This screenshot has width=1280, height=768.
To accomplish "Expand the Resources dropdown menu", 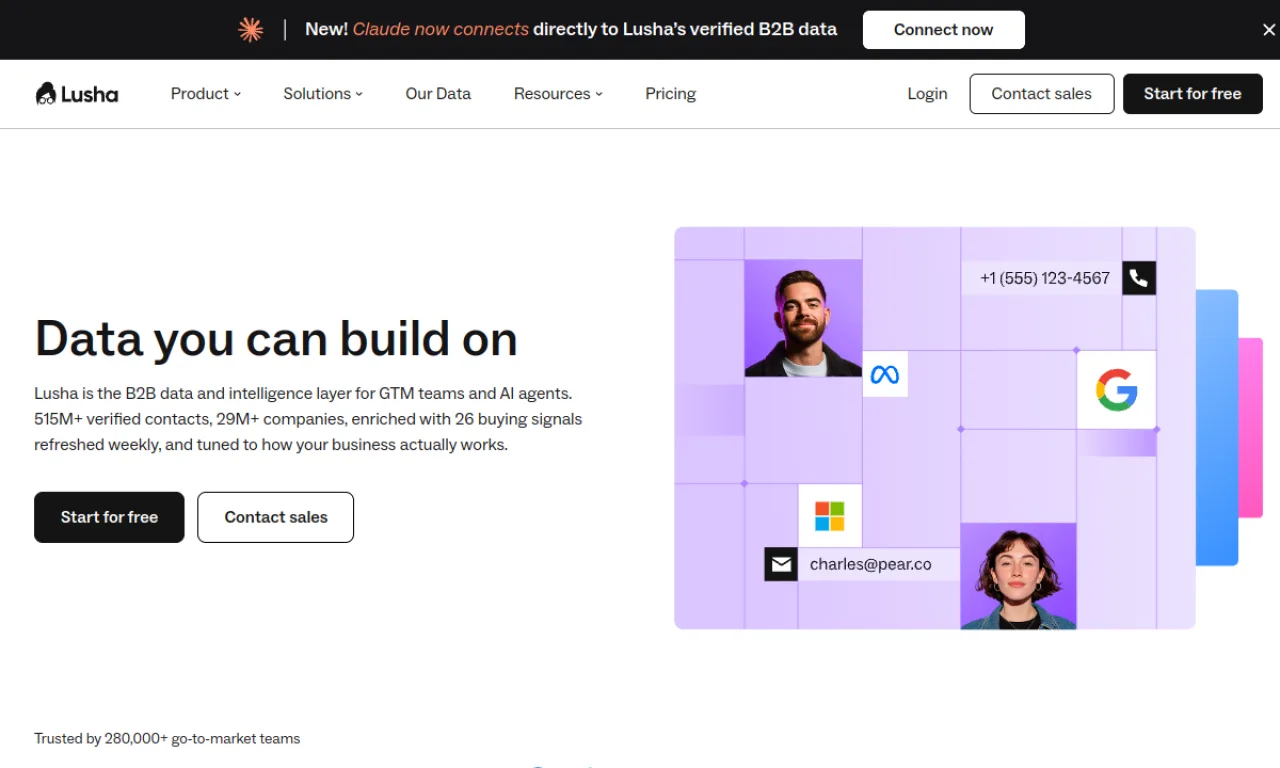I will pos(558,94).
